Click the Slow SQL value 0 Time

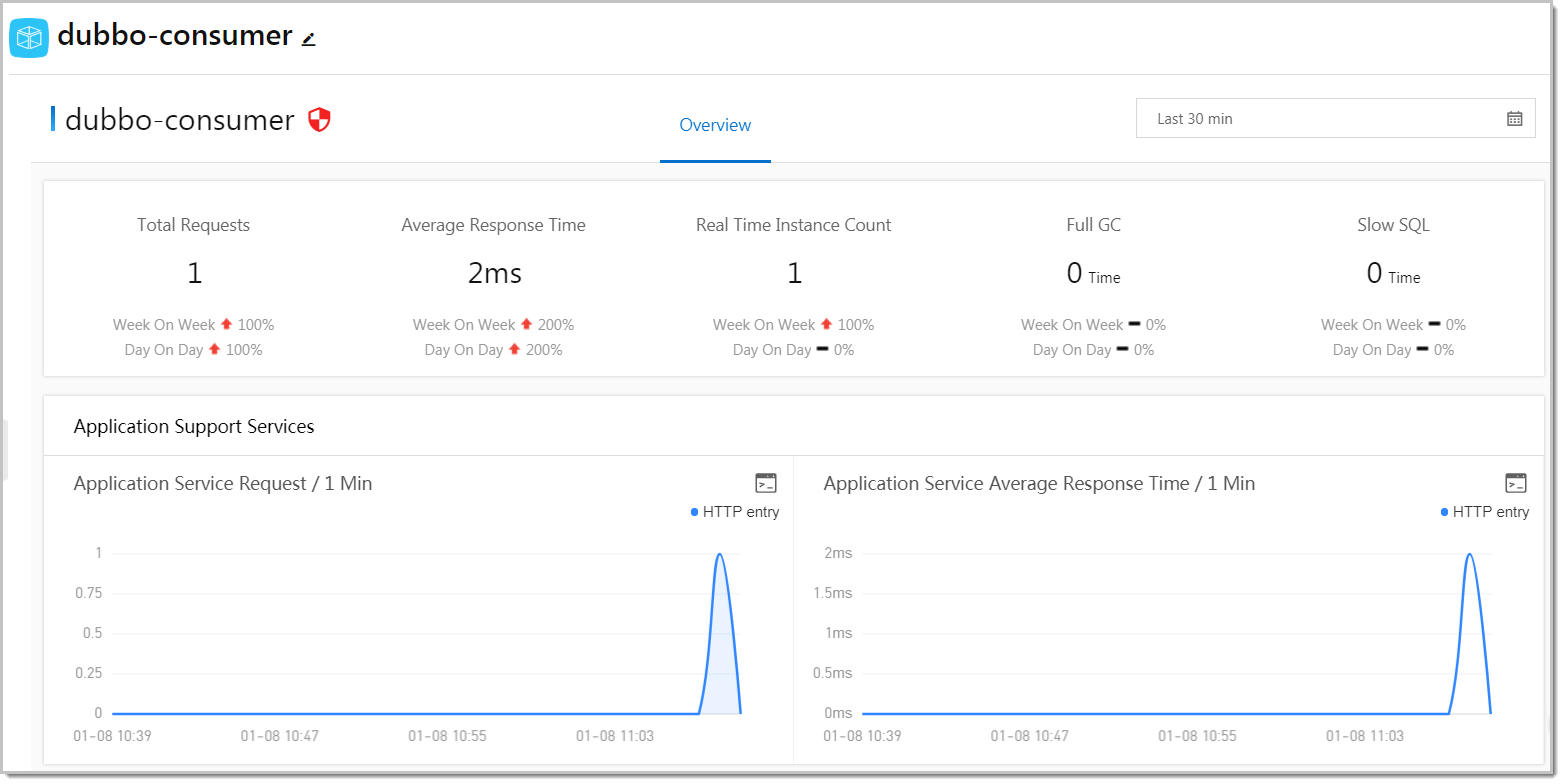[x=1394, y=273]
